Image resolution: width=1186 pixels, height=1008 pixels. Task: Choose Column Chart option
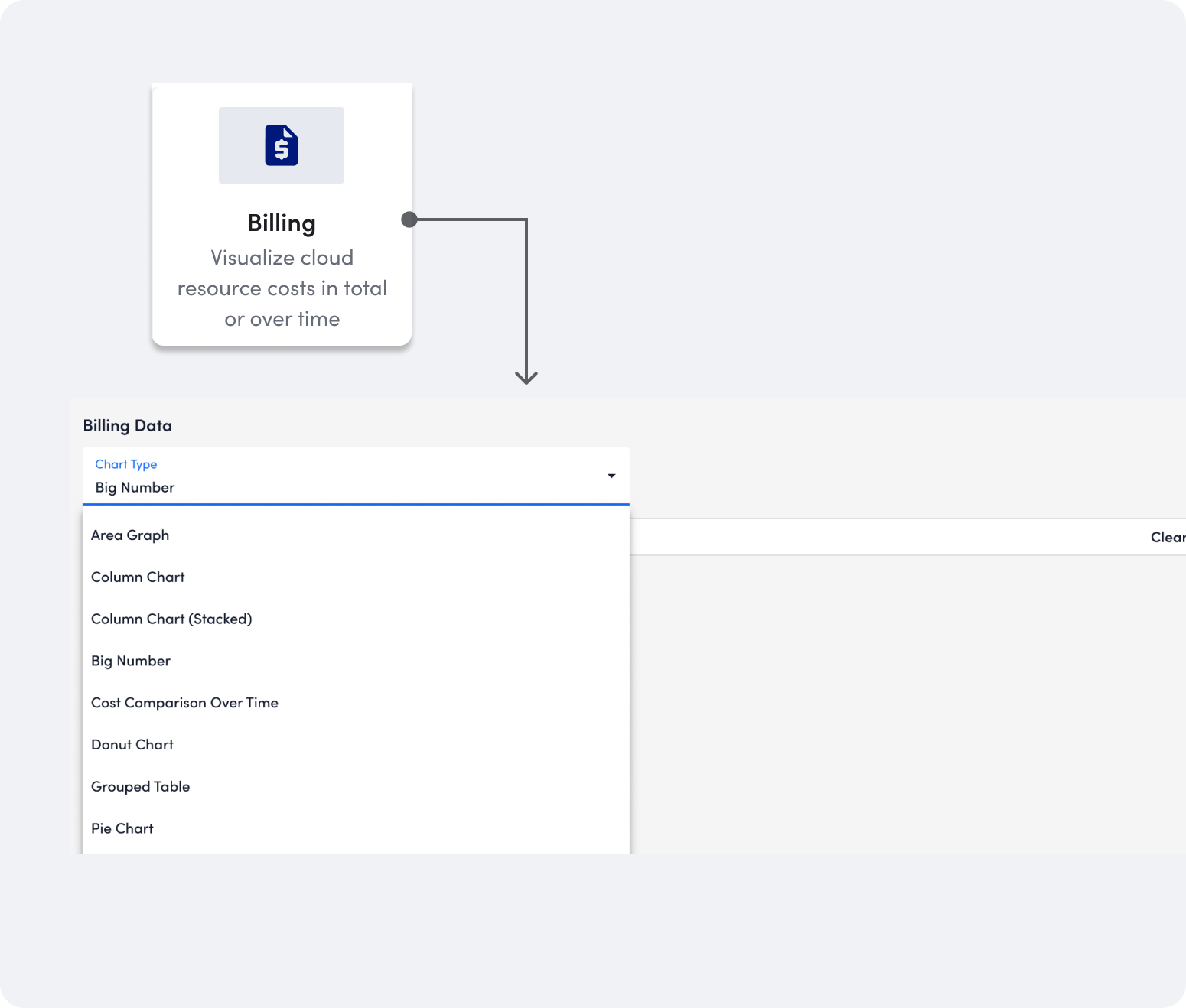(356, 577)
